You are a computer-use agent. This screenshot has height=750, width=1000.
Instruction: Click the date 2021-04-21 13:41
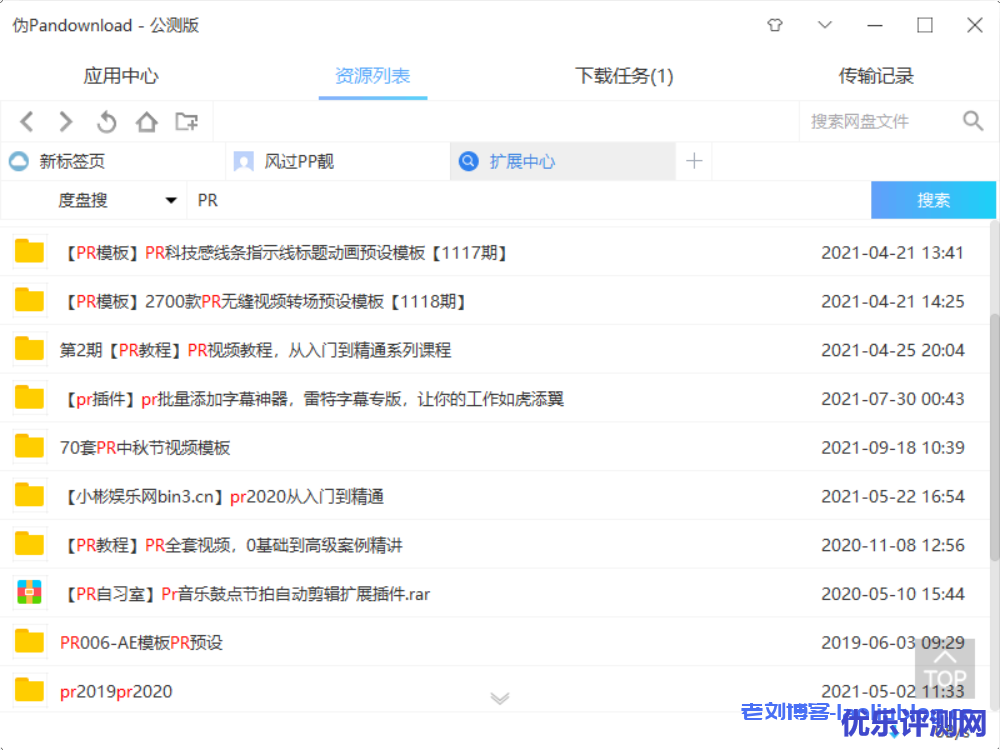(892, 253)
